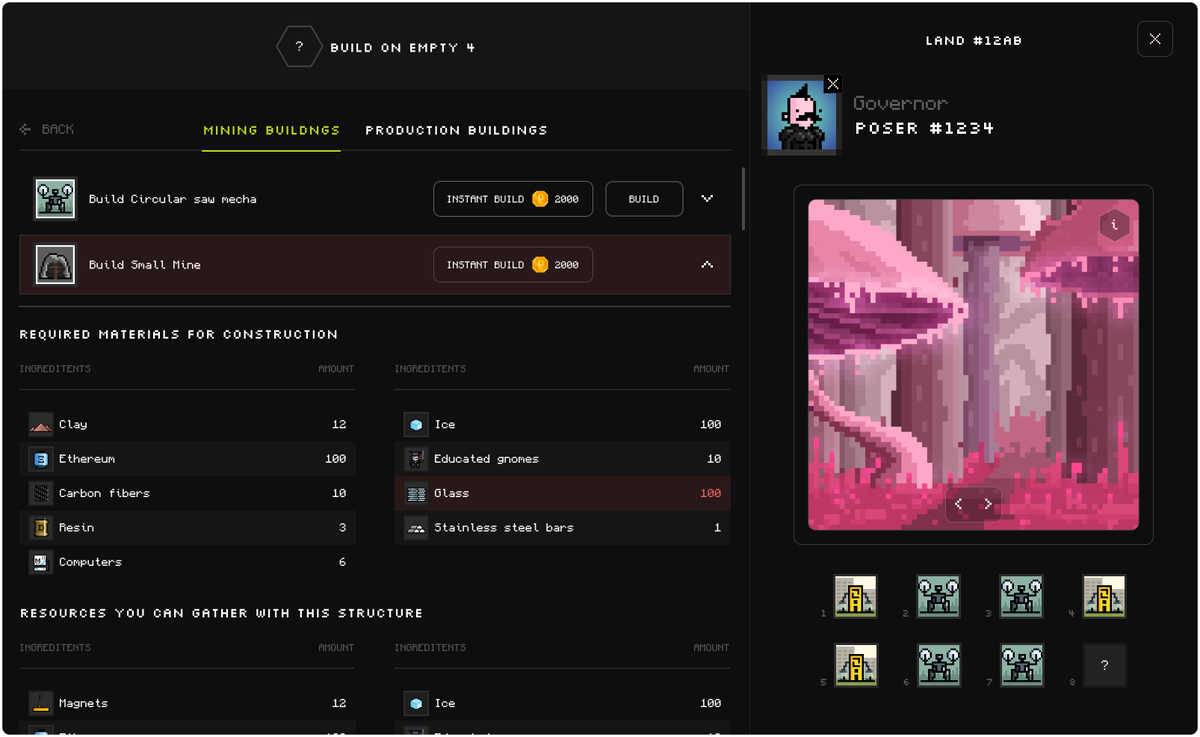Select building slot 3 mecha
1200x737 pixels.
(x=1021, y=597)
